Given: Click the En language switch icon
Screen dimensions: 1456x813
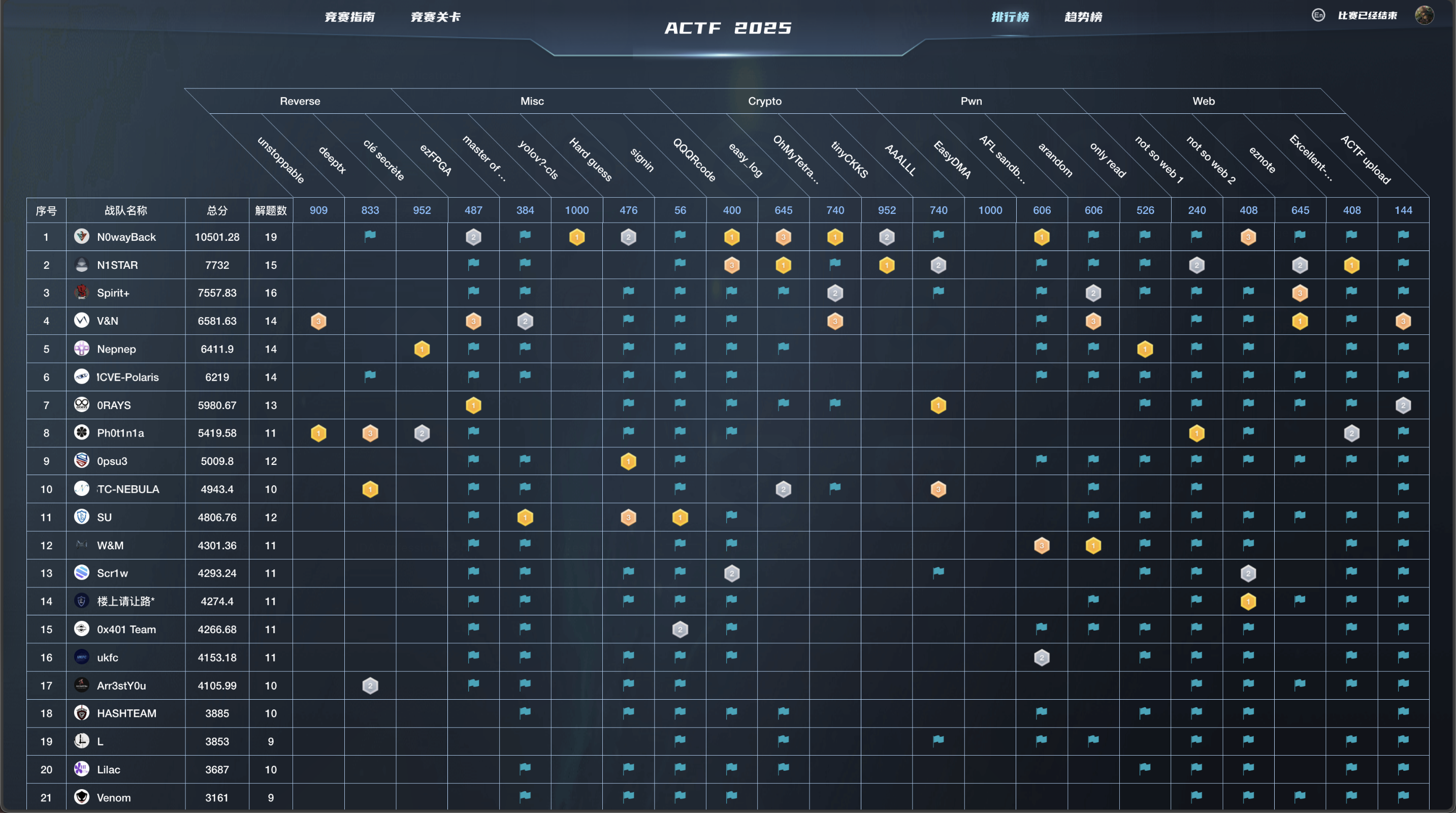Looking at the screenshot, I should pos(1318,15).
